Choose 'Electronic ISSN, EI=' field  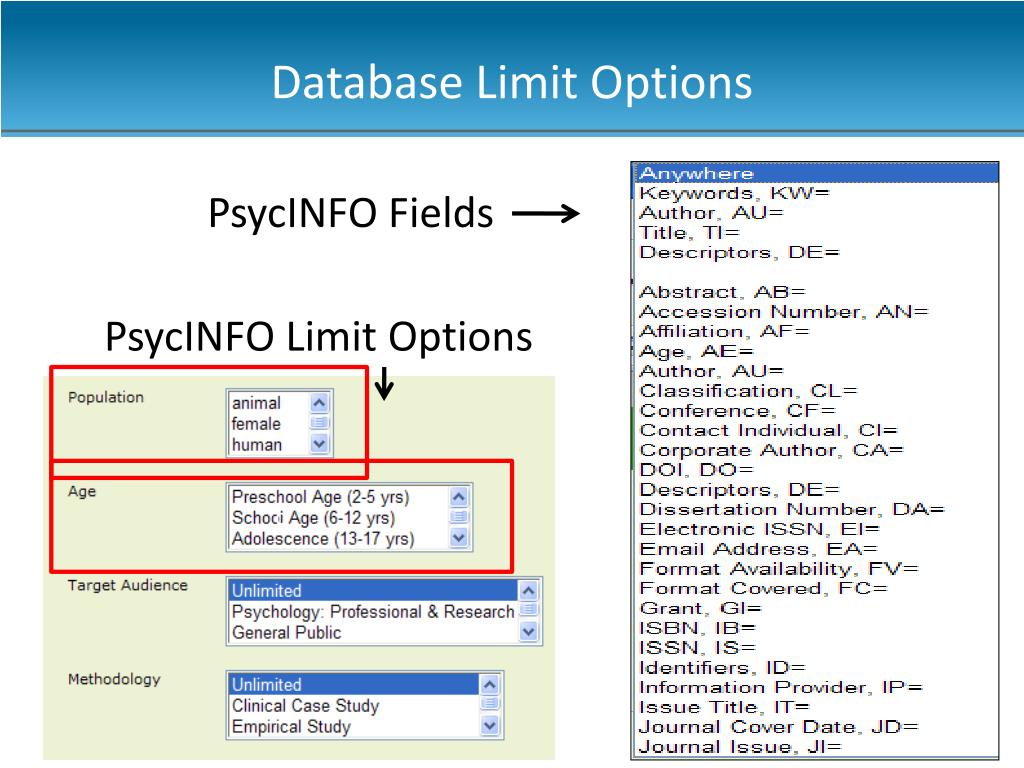tap(760, 529)
